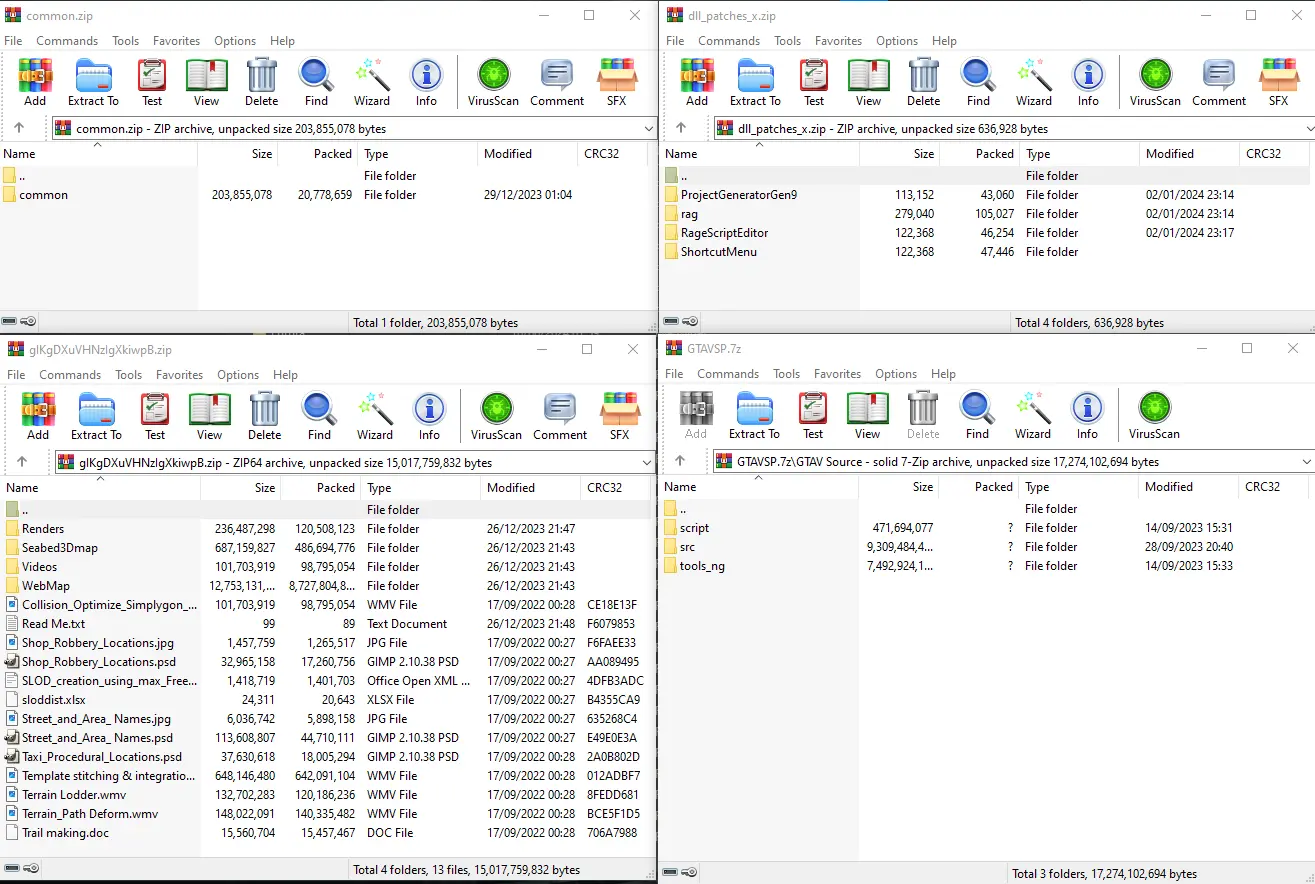Create SFX archive in common.zip window
Screen dimensions: 1315x884
616,82
